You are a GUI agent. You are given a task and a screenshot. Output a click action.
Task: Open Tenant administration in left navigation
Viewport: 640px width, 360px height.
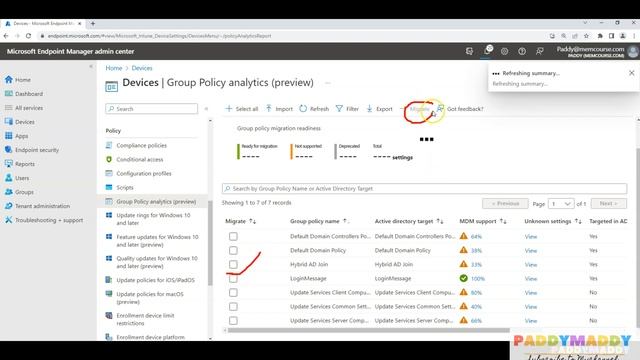(38, 206)
